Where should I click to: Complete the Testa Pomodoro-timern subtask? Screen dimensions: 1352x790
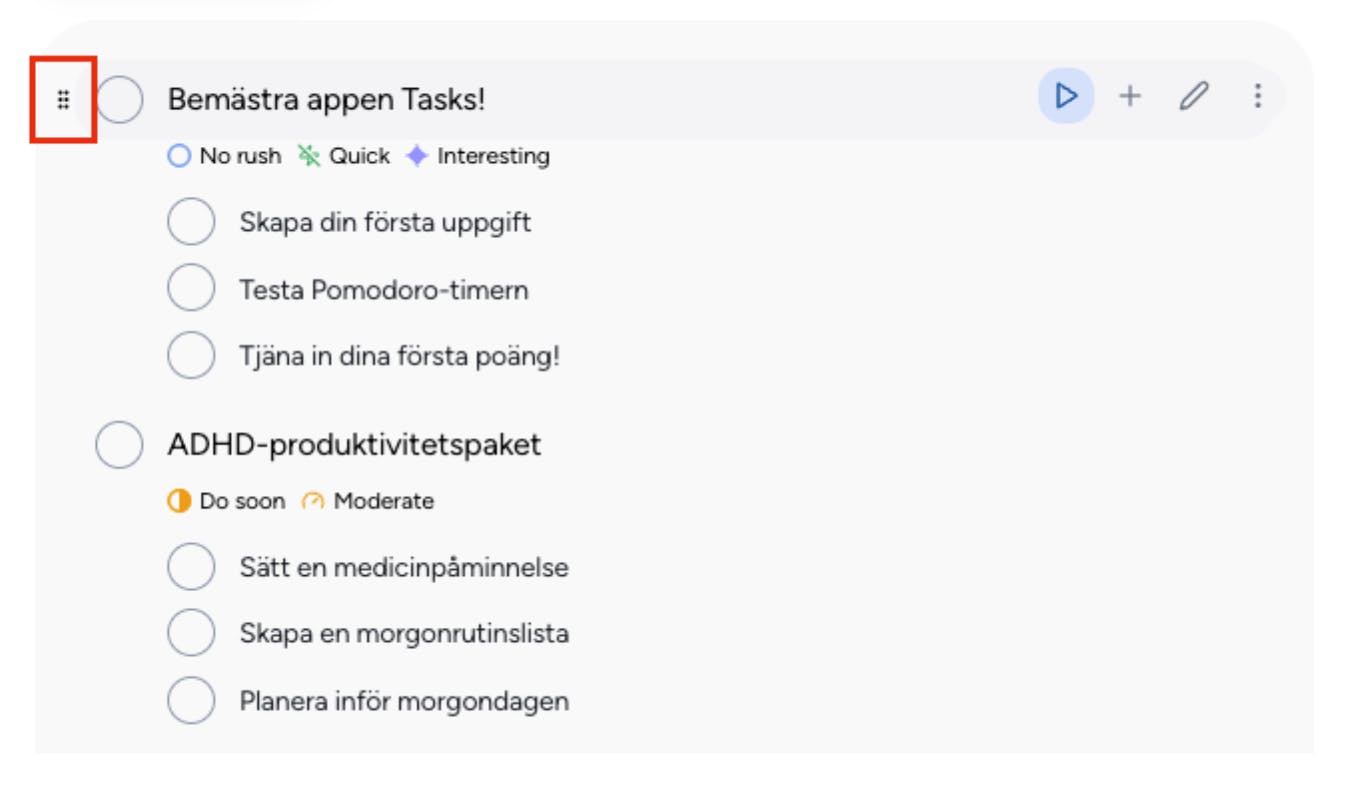click(191, 289)
